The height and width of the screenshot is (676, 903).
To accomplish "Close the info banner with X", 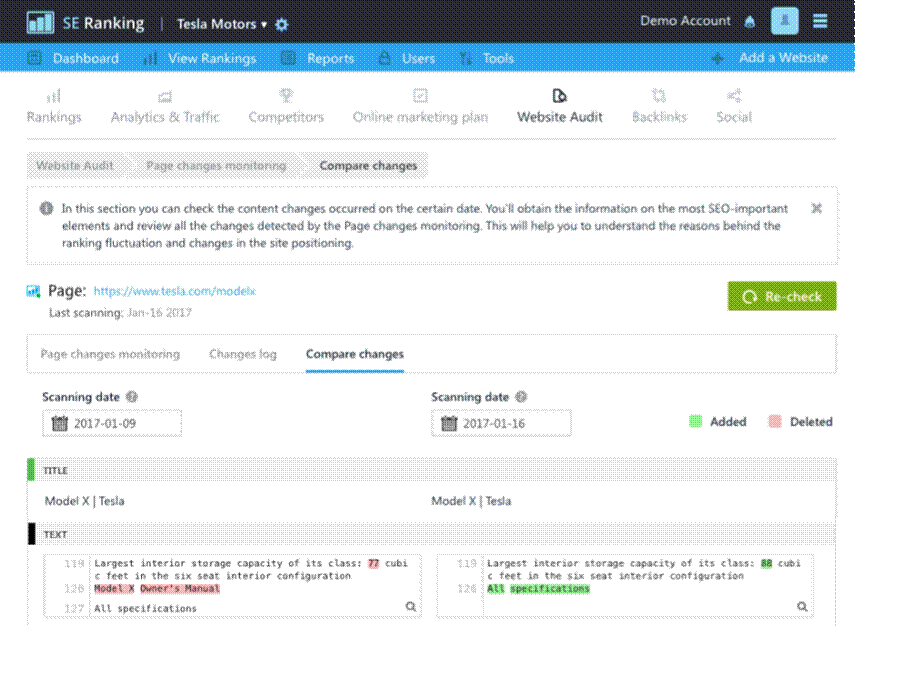I will [x=816, y=209].
